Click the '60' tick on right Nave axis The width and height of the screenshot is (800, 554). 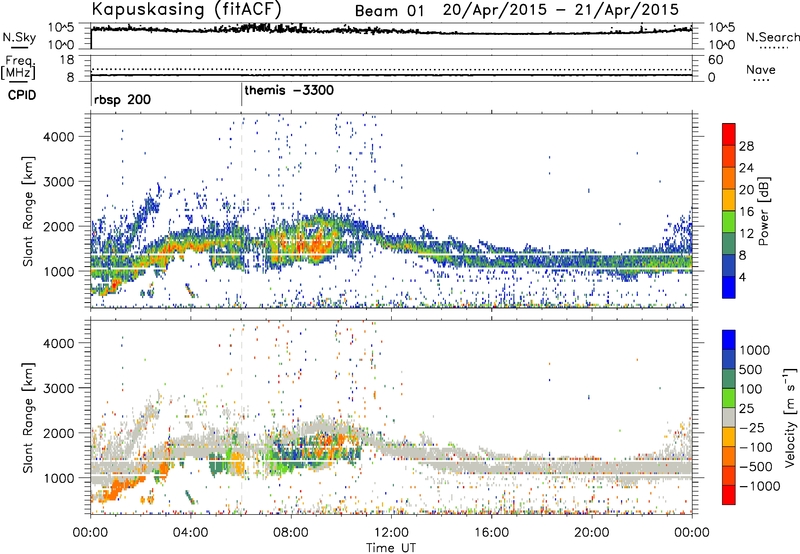(715, 60)
